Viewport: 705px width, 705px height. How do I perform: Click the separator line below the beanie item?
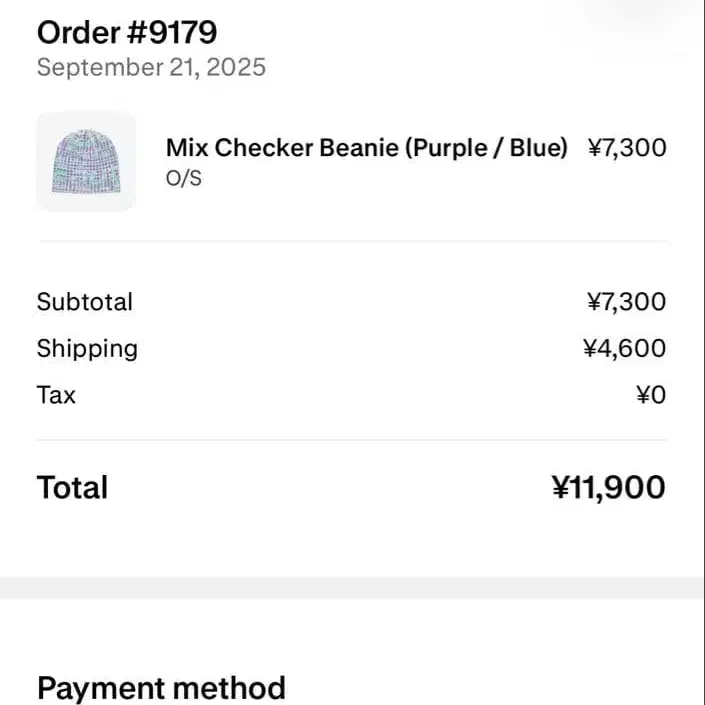coord(352,241)
